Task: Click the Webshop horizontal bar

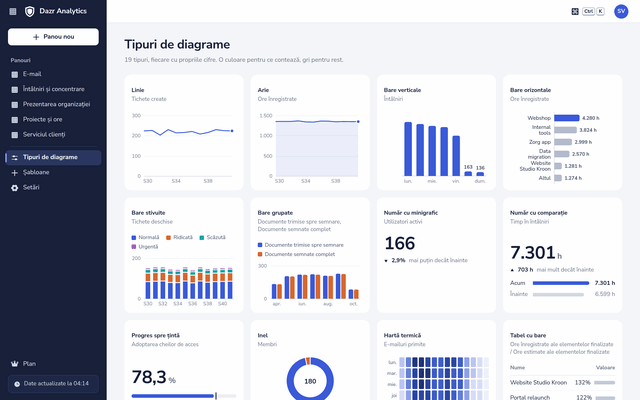Action: point(567,118)
